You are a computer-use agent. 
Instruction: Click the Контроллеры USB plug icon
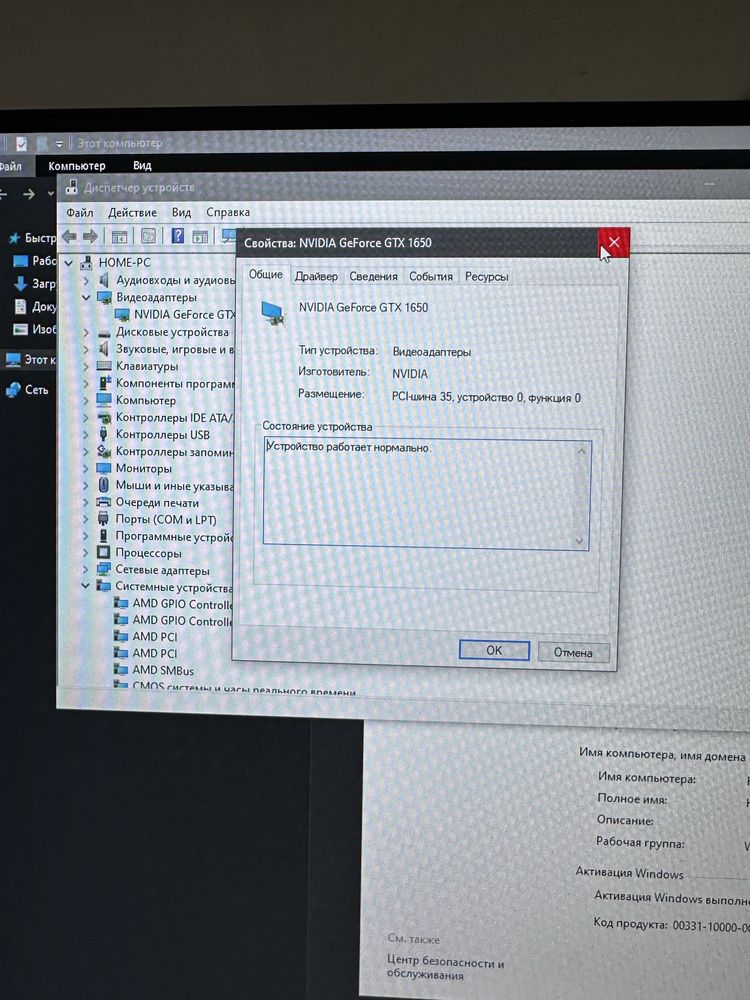(103, 434)
